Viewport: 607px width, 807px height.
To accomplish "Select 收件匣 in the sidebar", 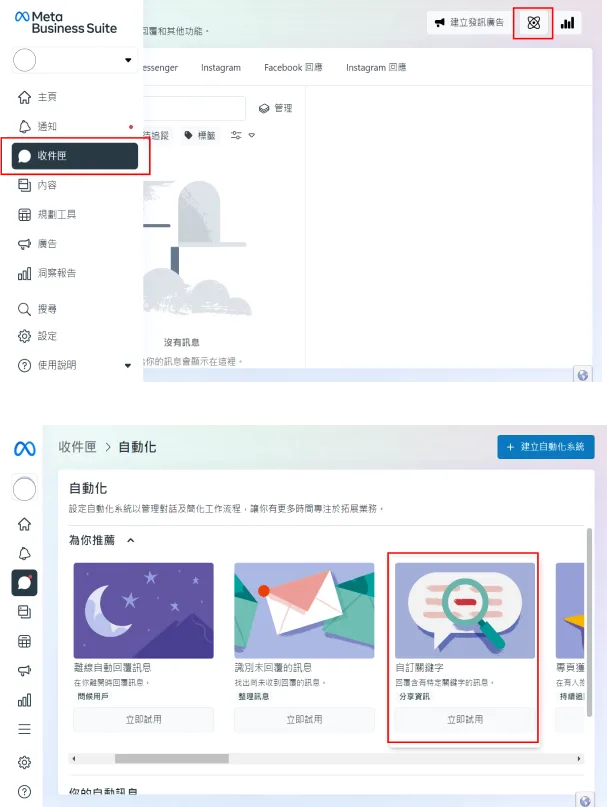I will pos(75,156).
